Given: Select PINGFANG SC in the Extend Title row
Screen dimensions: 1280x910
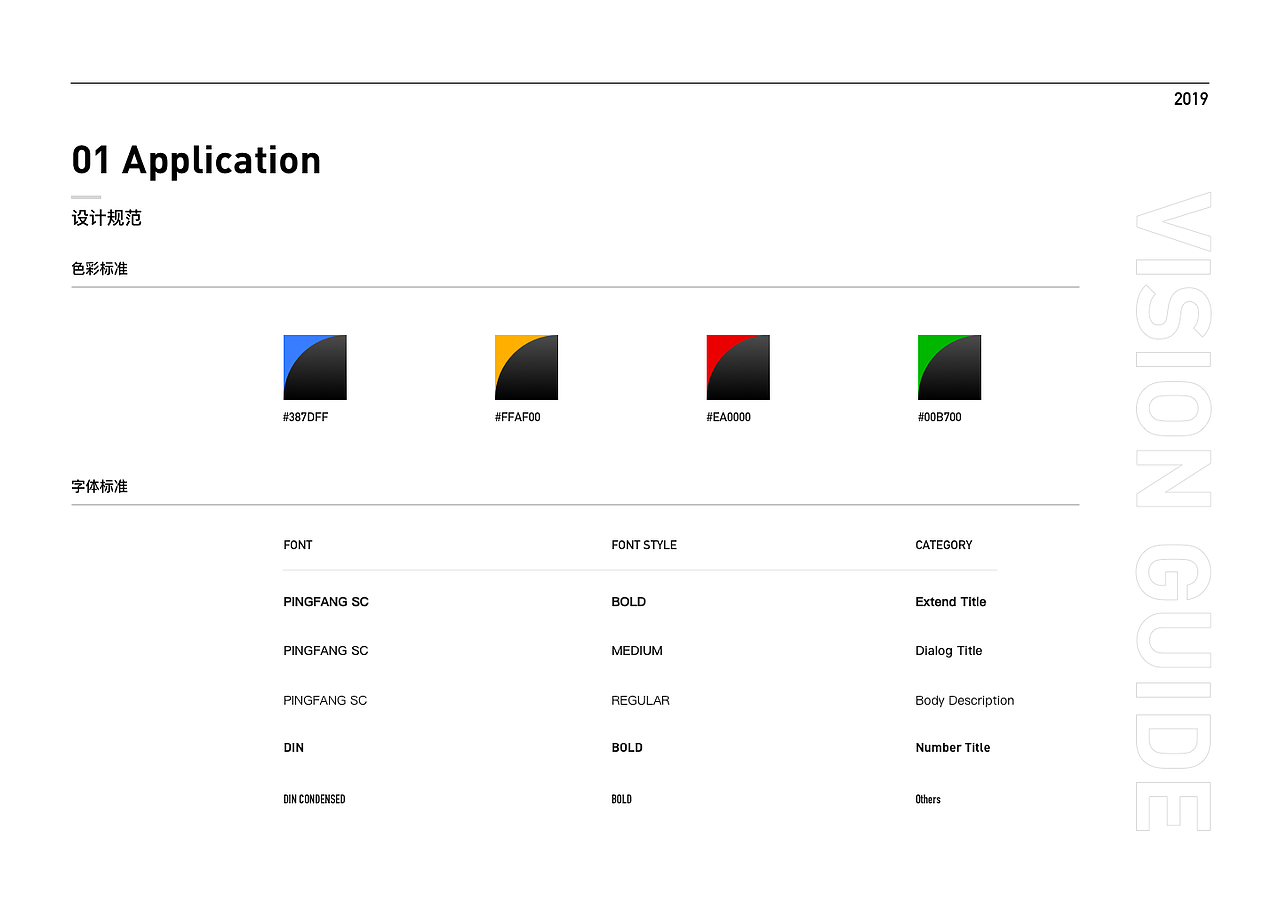Looking at the screenshot, I should (326, 602).
